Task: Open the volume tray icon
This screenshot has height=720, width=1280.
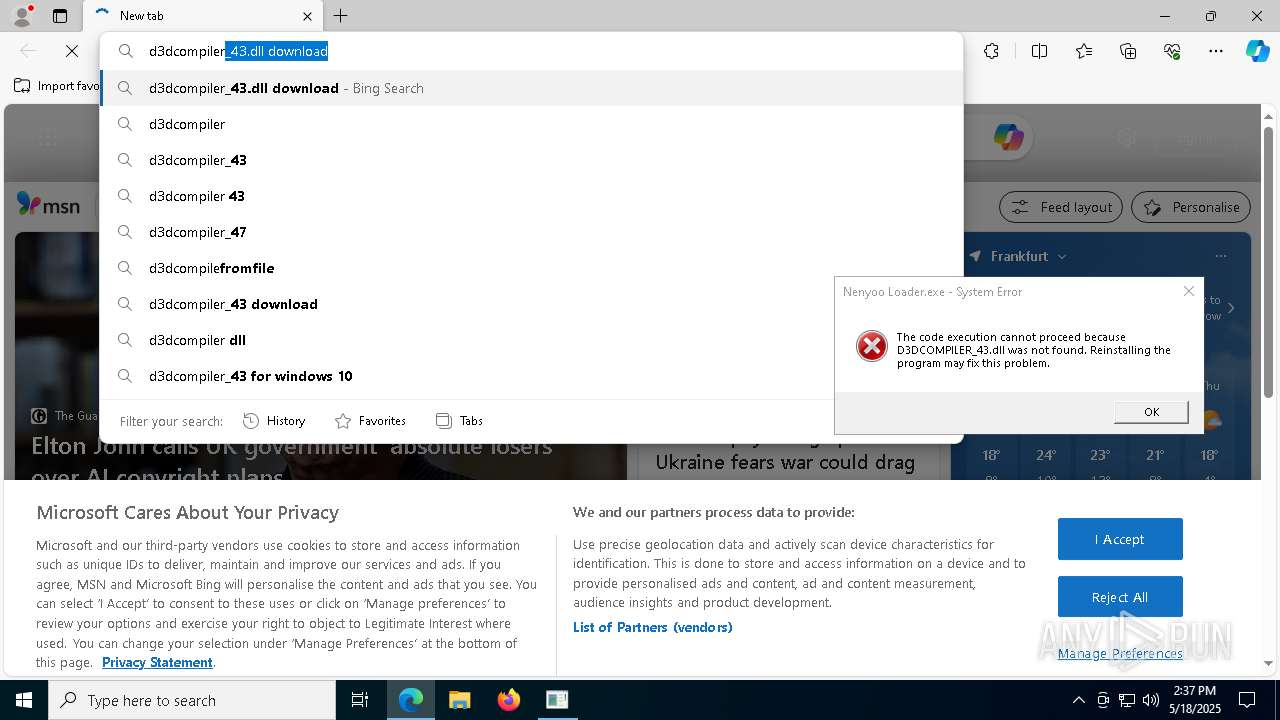Action: [1151, 700]
